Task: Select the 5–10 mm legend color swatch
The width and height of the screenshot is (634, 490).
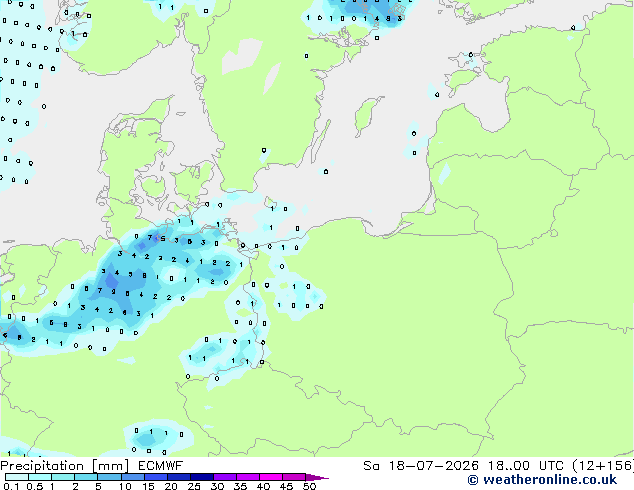Action: tap(110, 477)
